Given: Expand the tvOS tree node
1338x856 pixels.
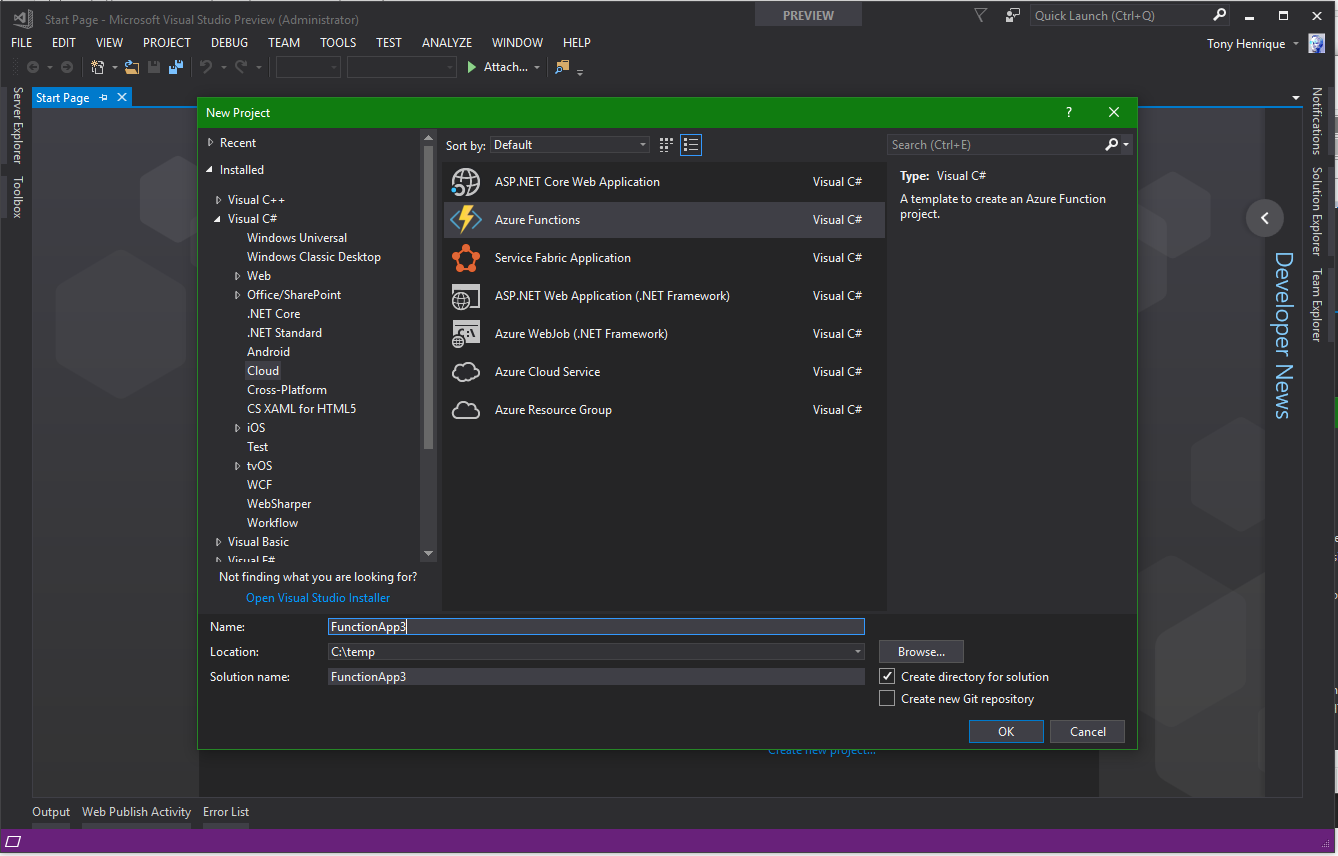Looking at the screenshot, I should [238, 466].
